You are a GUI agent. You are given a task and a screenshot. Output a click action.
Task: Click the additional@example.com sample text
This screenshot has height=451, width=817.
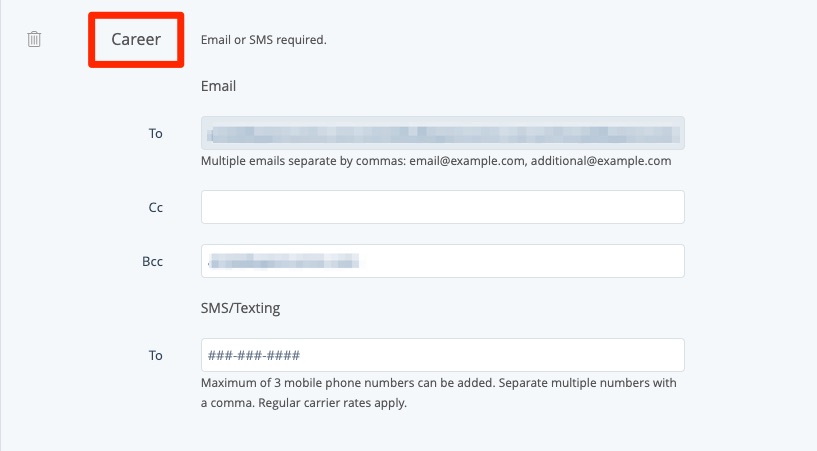tap(601, 160)
